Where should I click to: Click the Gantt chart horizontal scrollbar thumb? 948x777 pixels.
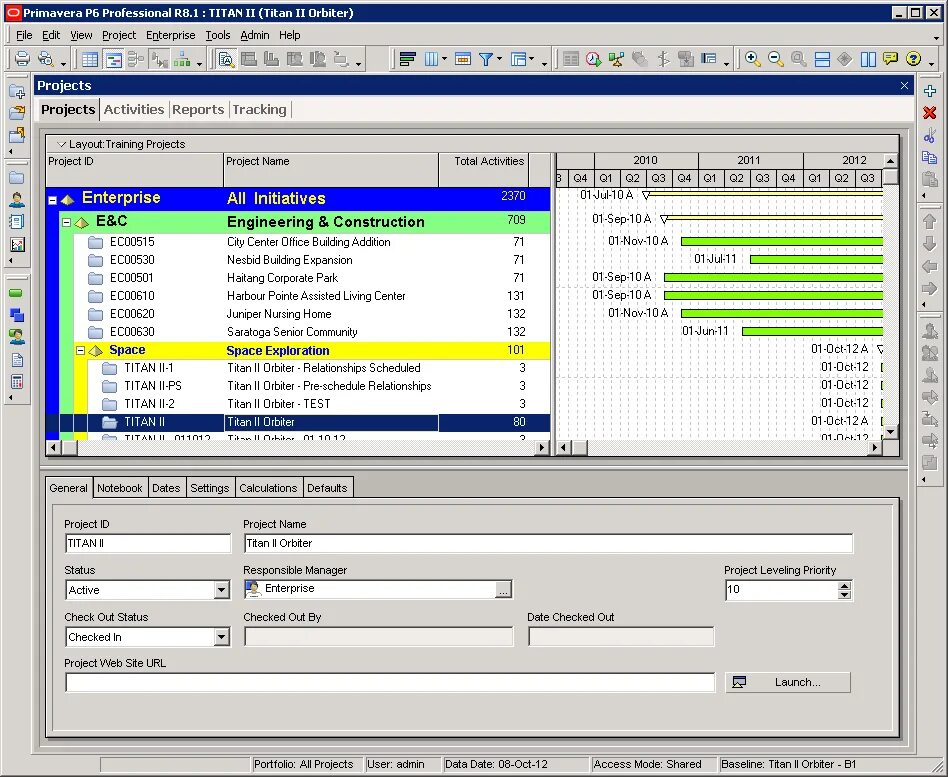[580, 448]
